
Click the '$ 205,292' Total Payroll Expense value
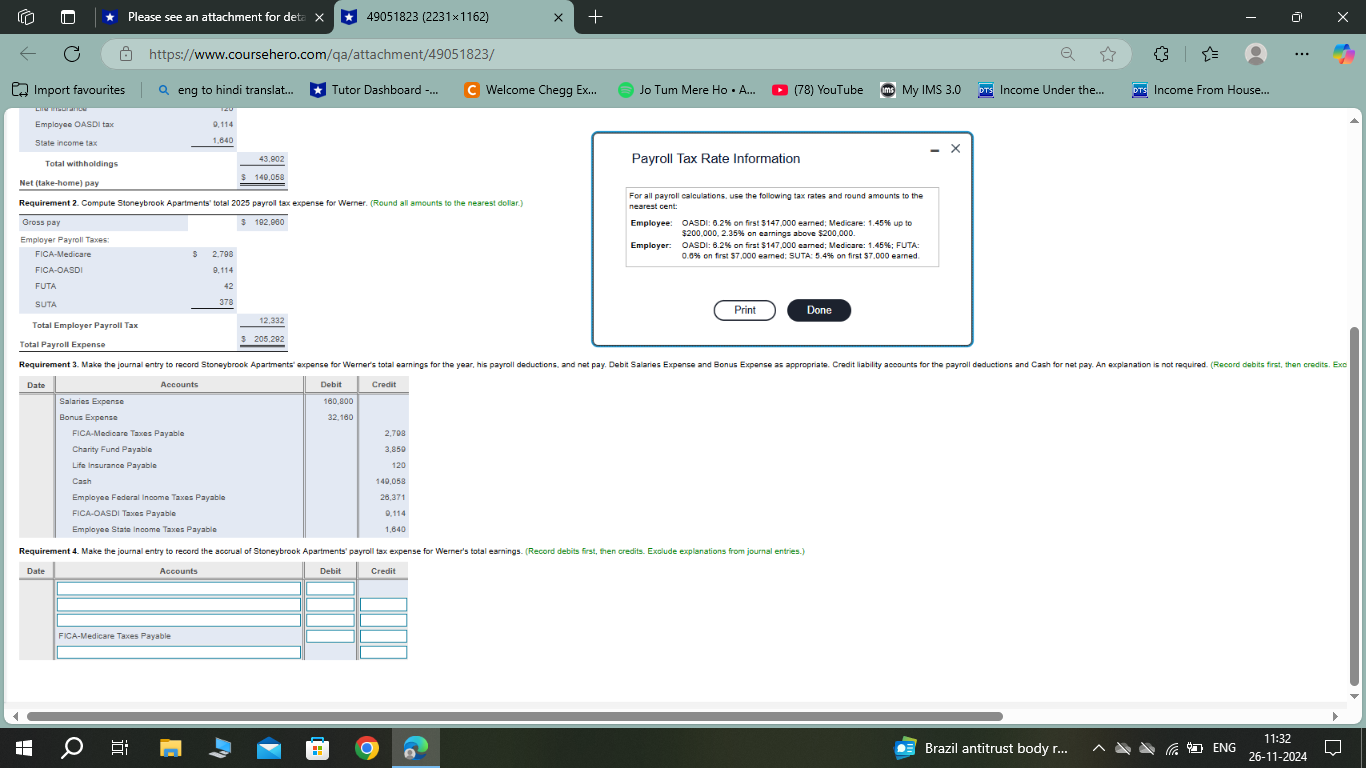[265, 340]
